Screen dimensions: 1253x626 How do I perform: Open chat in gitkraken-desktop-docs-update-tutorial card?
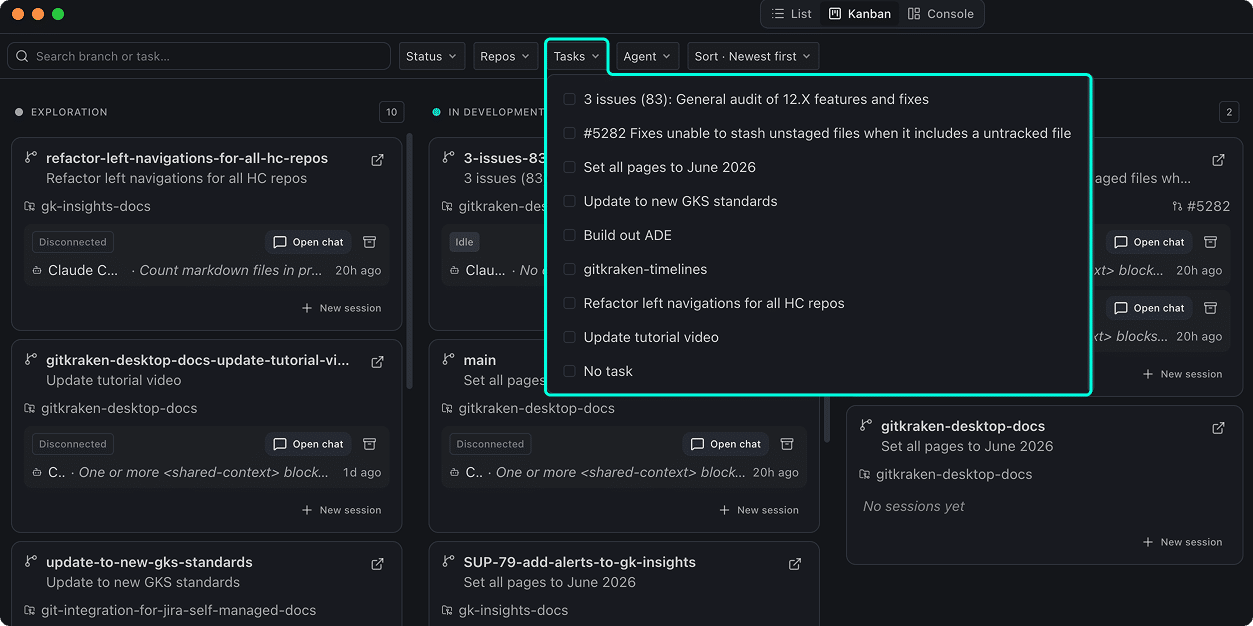pyautogui.click(x=308, y=444)
